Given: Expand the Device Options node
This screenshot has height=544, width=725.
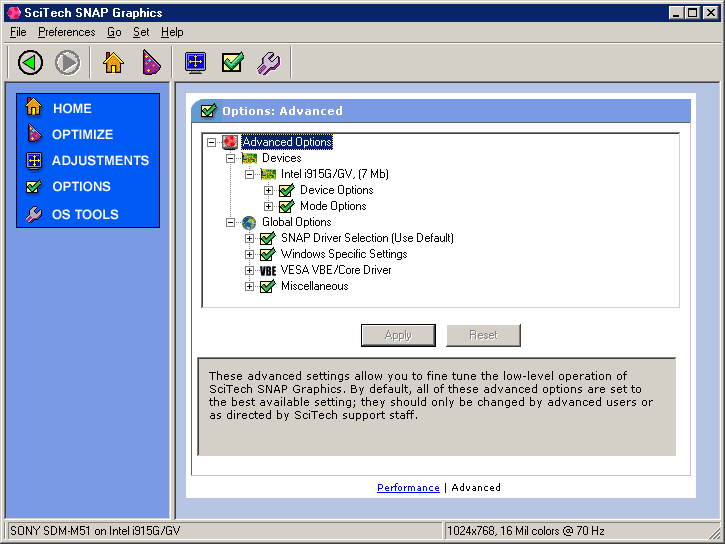Looking at the screenshot, I should pos(268,190).
